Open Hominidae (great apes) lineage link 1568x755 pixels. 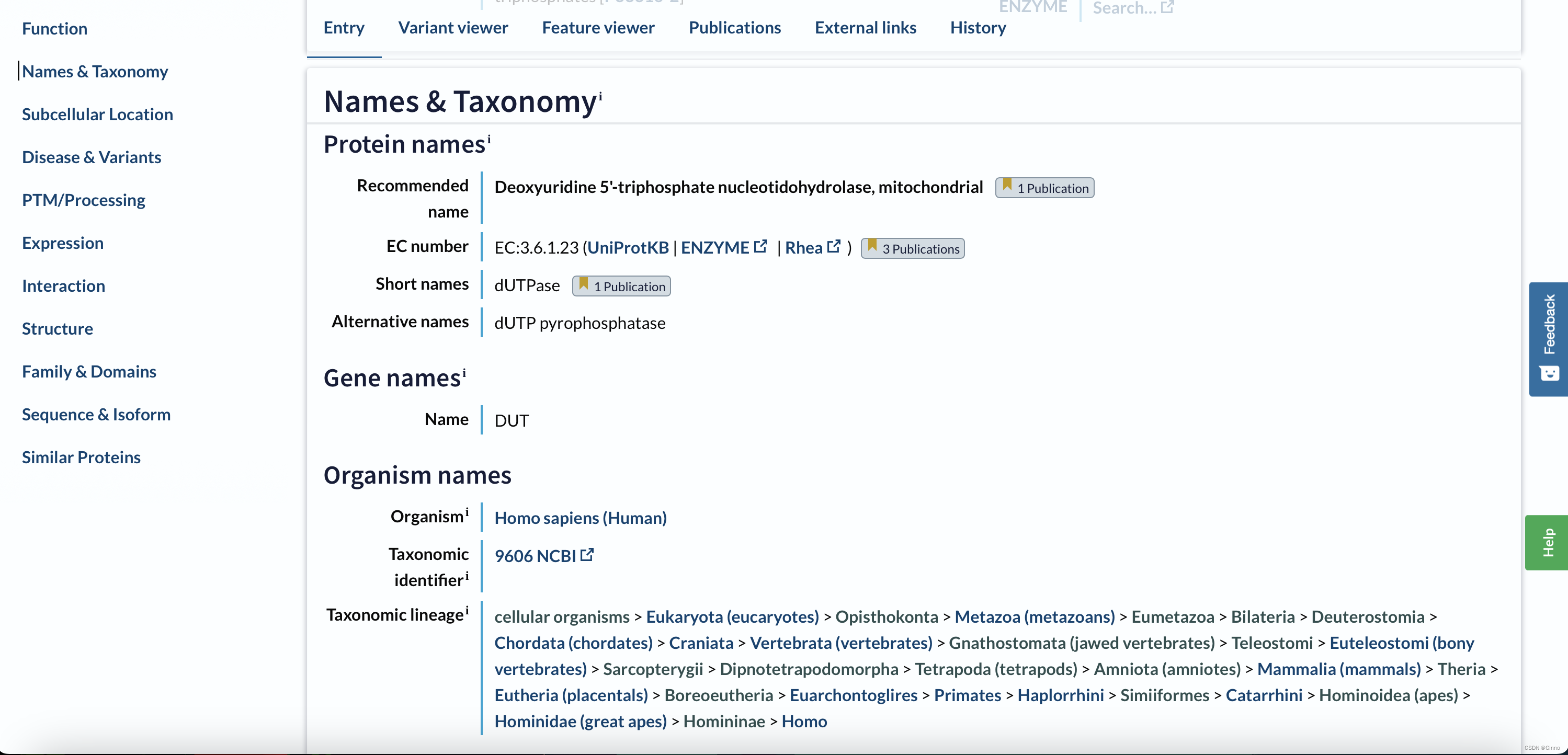[x=581, y=722]
